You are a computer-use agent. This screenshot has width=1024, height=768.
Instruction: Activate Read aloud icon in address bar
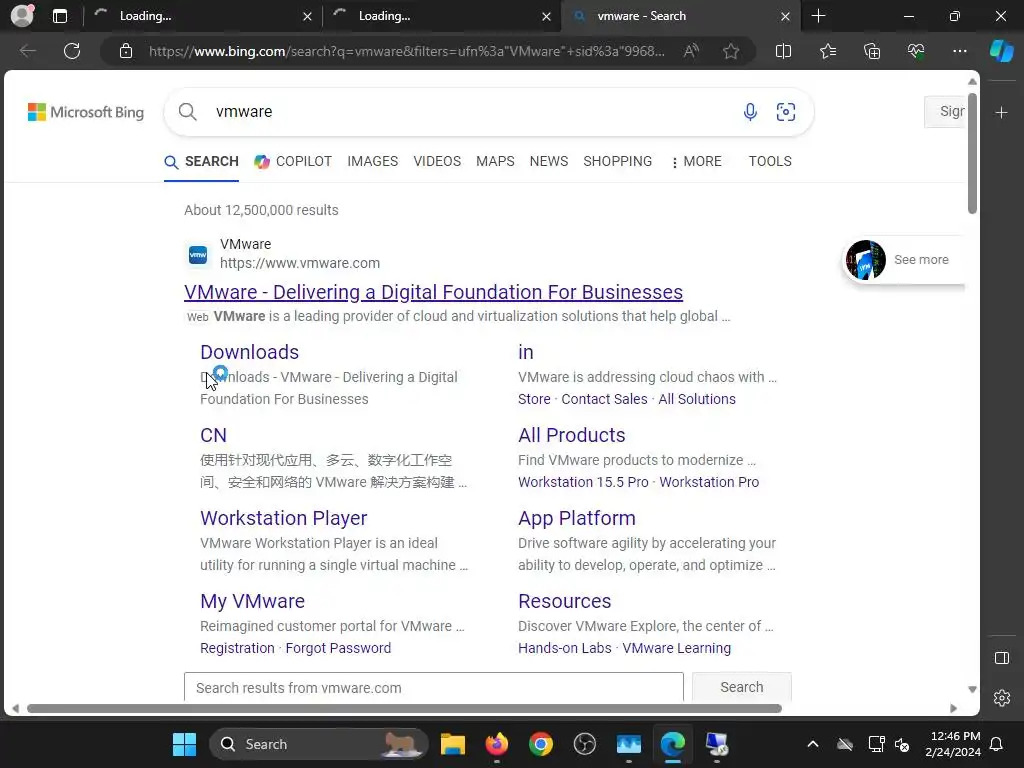pos(691,51)
